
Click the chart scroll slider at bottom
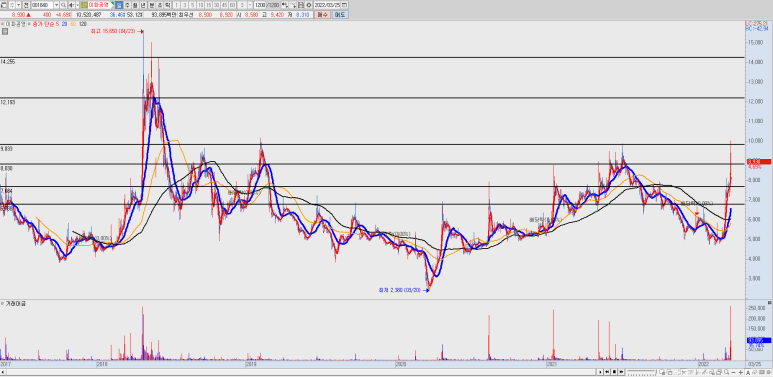pyautogui.click(x=641, y=372)
